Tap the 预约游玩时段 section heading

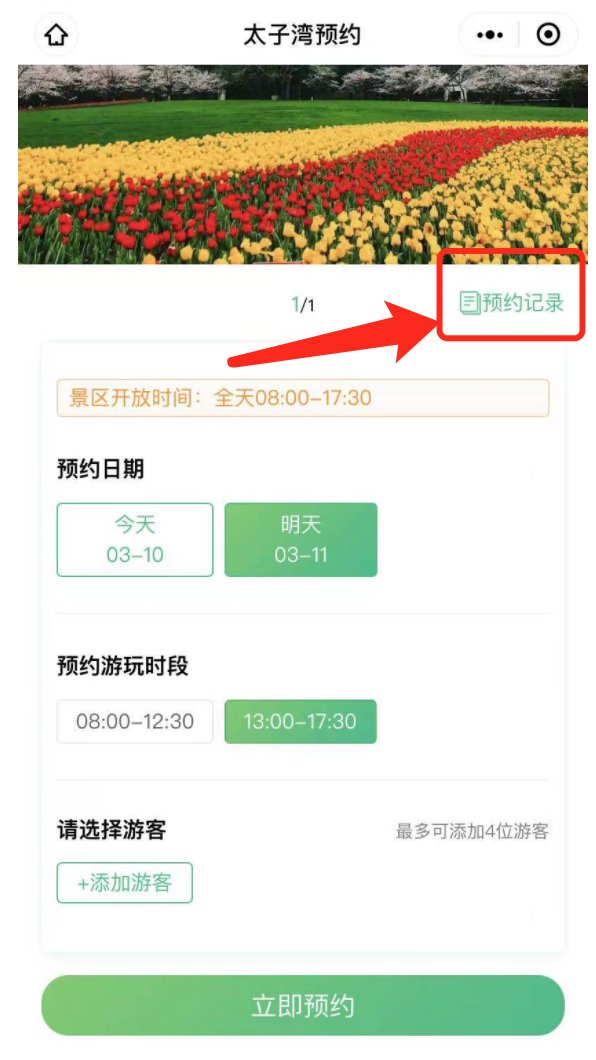click(x=122, y=666)
